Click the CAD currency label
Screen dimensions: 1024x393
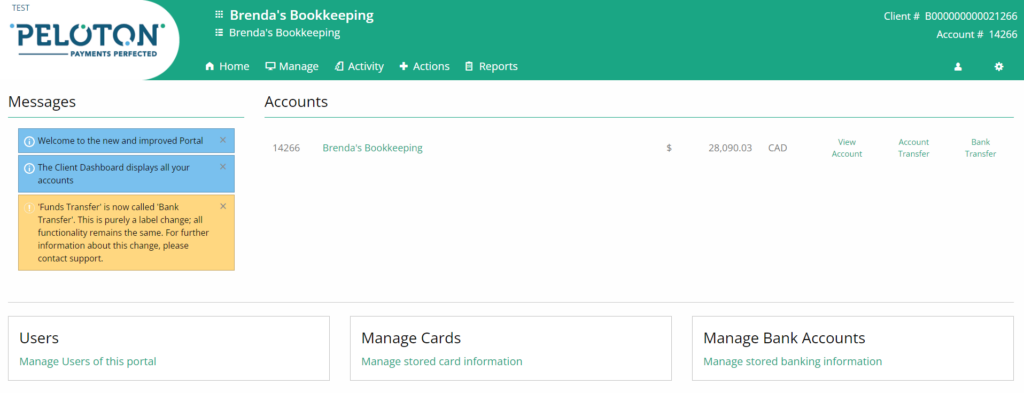(778, 148)
